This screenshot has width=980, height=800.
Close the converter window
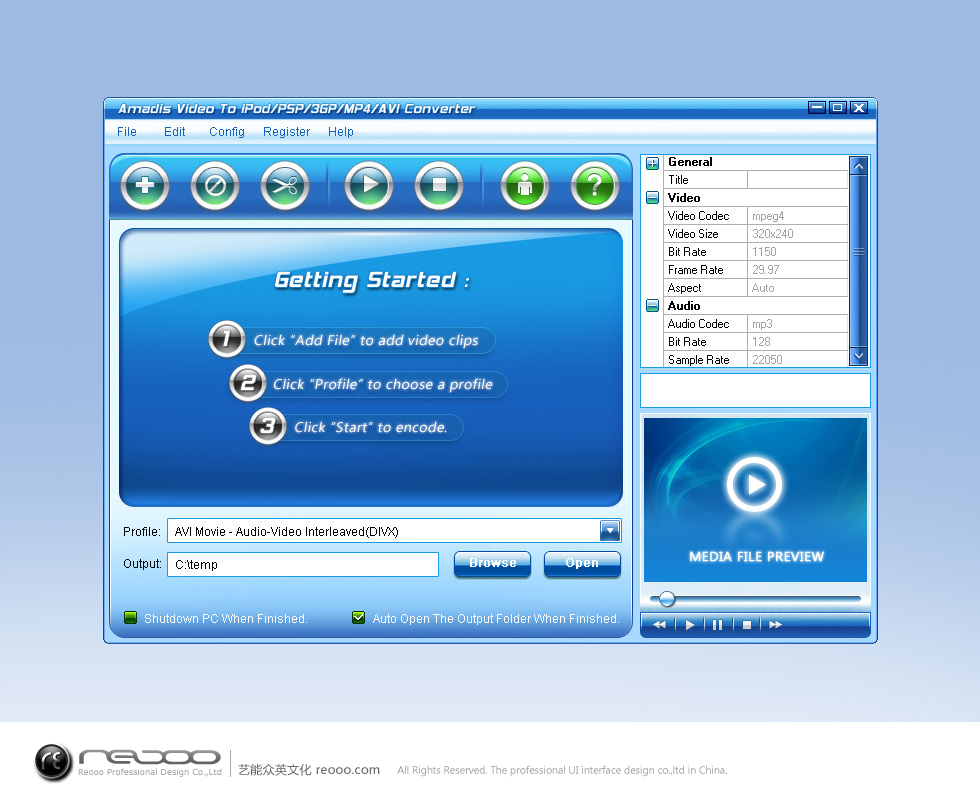click(x=859, y=108)
